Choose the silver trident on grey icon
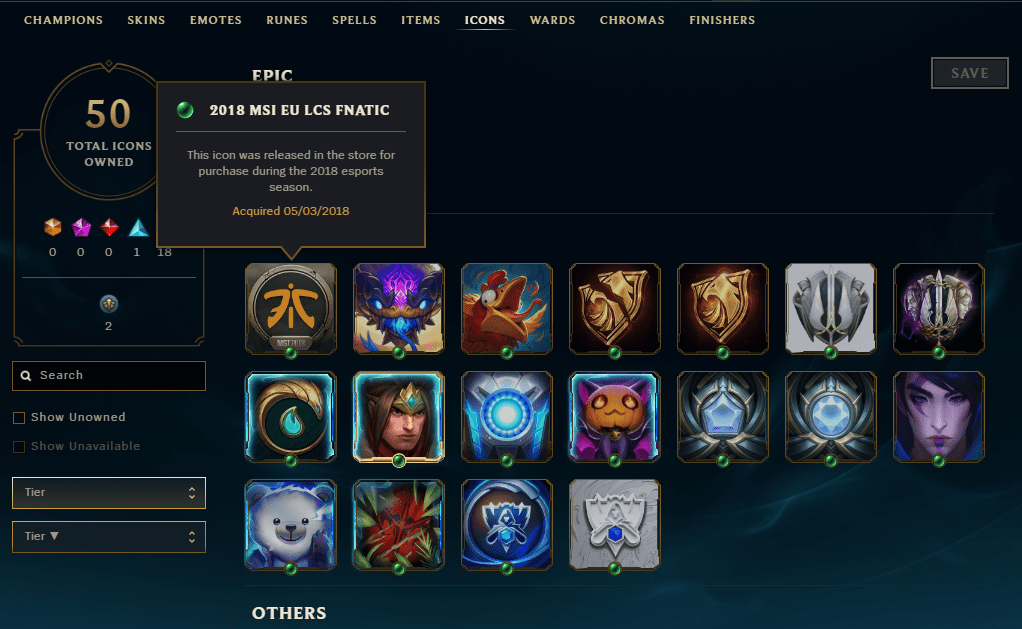 (830, 308)
